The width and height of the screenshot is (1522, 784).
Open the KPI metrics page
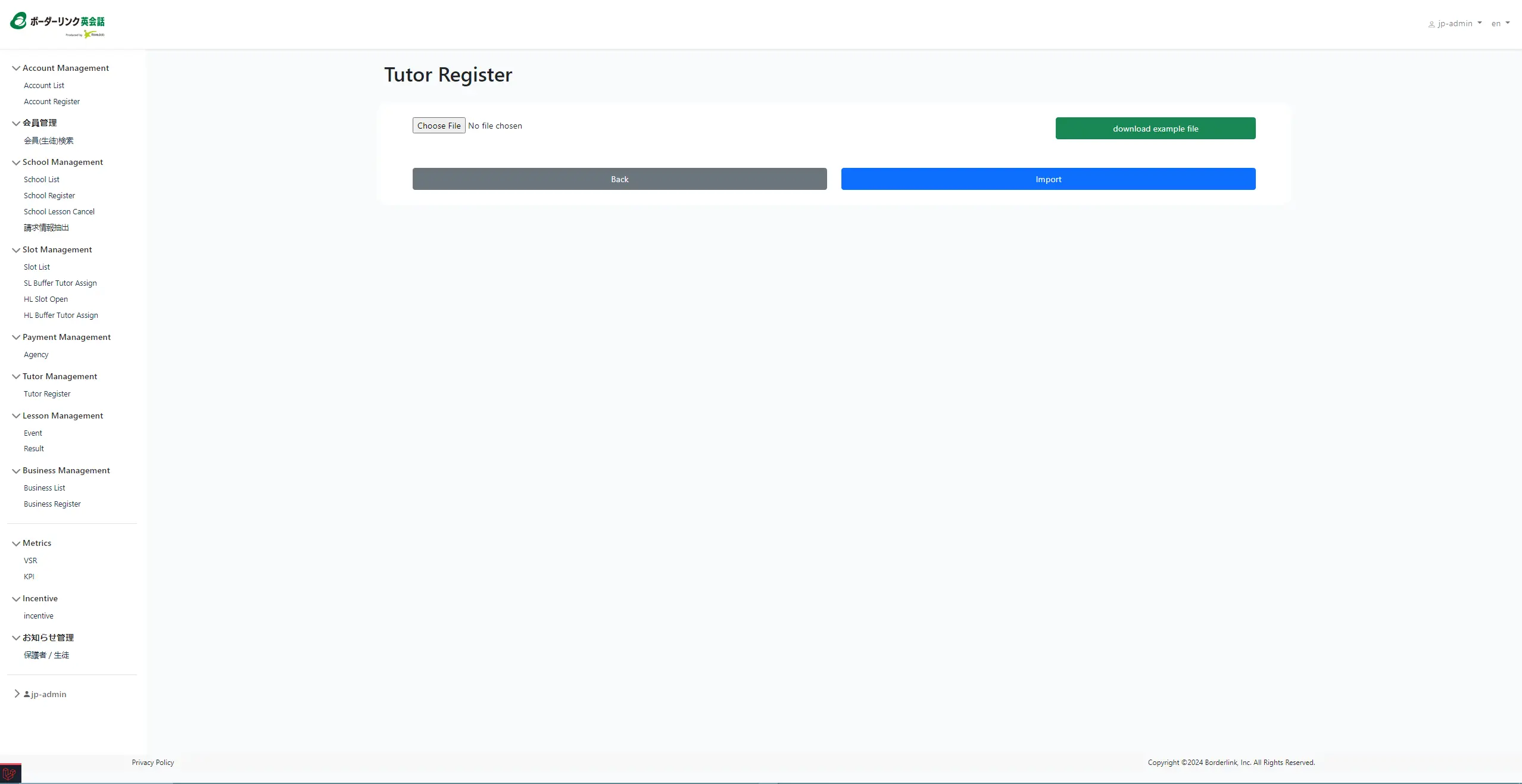pyautogui.click(x=29, y=577)
